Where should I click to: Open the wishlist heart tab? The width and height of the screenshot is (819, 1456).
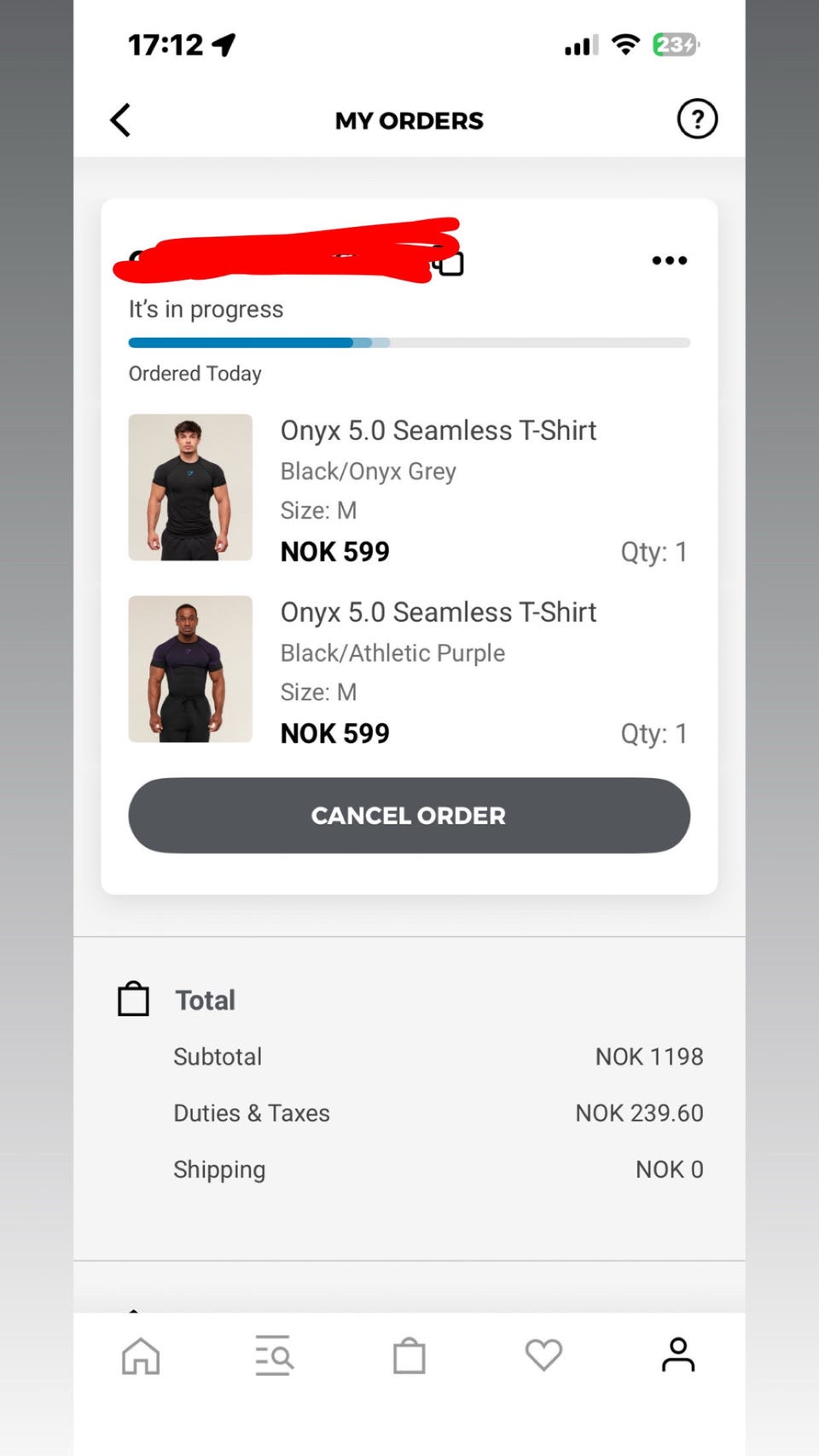pyautogui.click(x=543, y=1354)
